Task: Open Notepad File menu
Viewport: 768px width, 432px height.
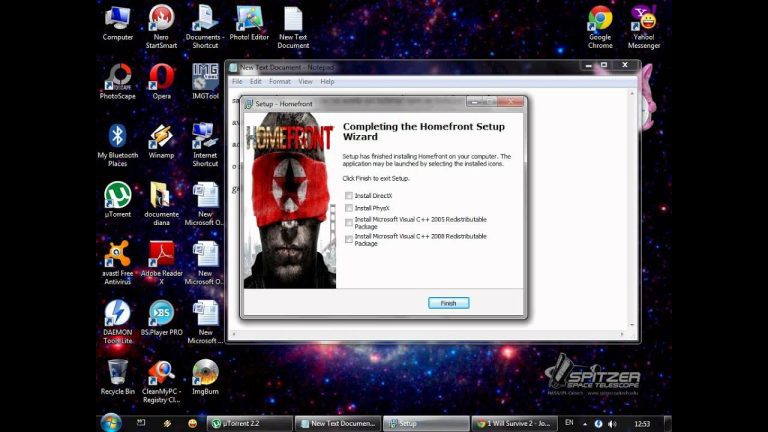Action: pos(237,82)
